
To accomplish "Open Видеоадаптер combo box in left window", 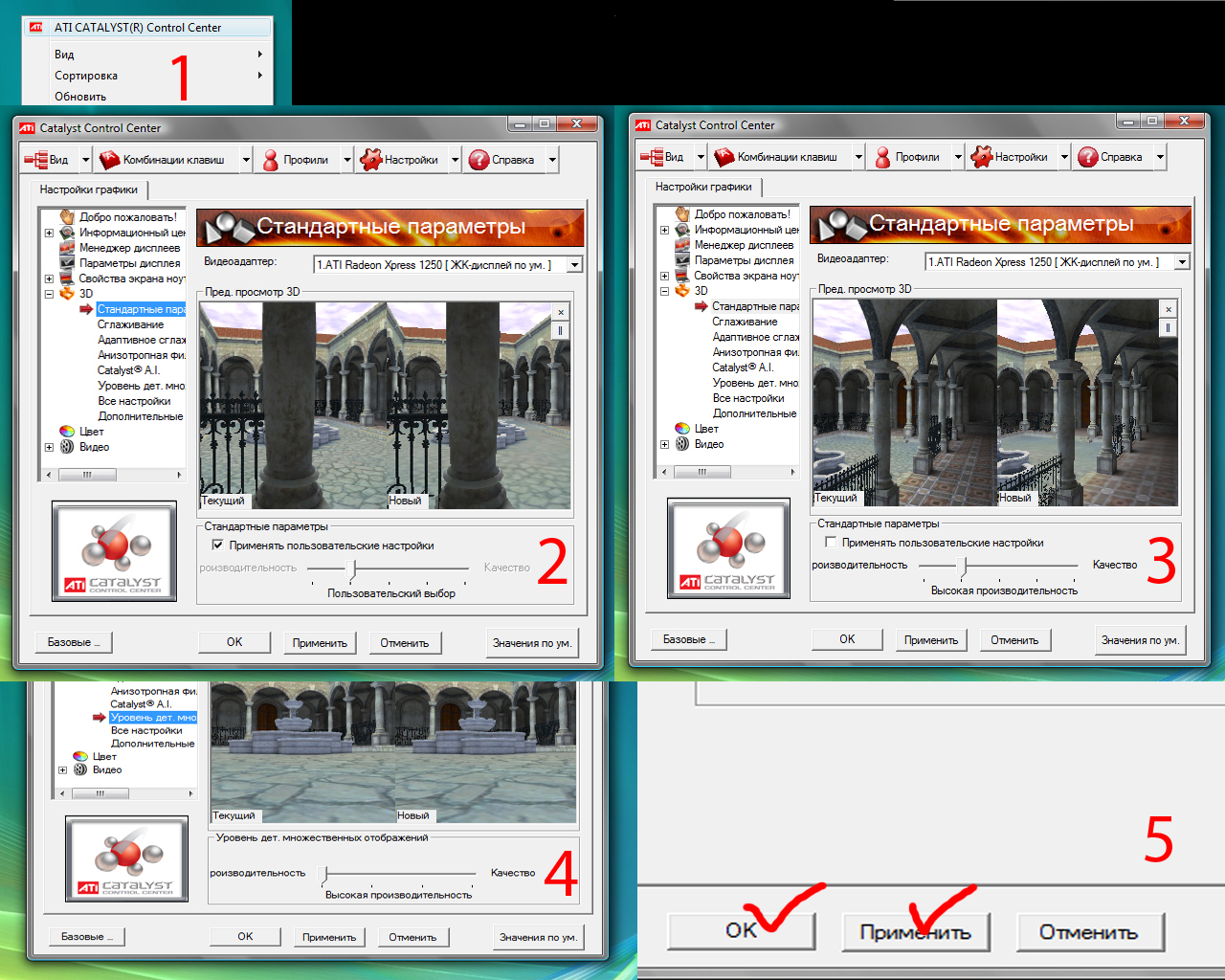I will point(449,265).
